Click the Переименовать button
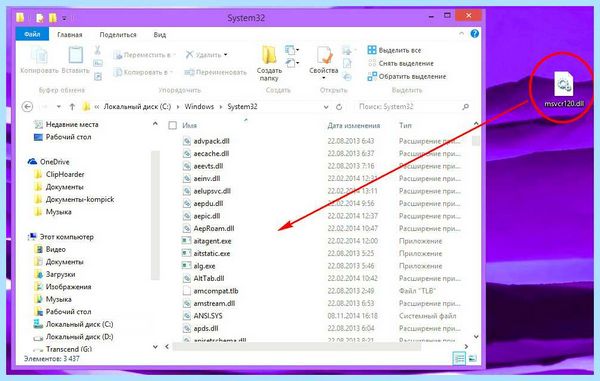 [x=215, y=72]
